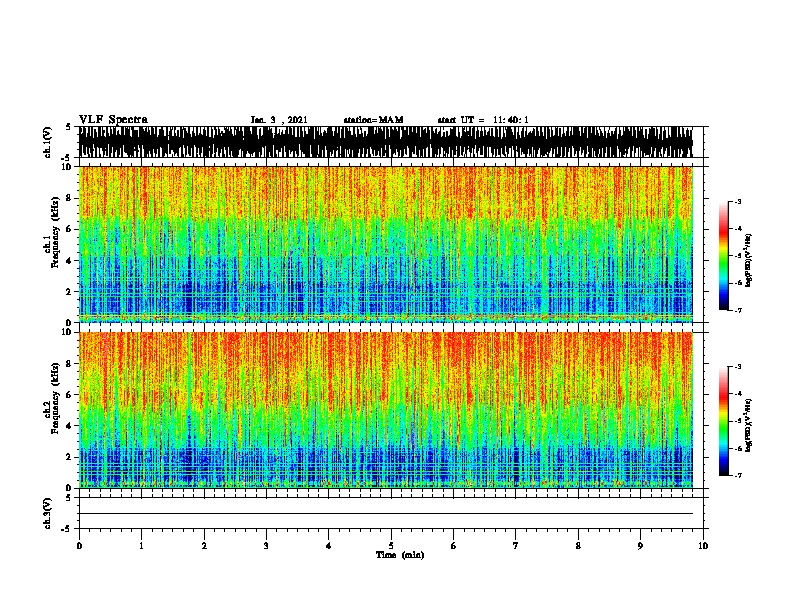Click time axis tick label "7"
Screen dimensions: 792x612
pos(516,546)
